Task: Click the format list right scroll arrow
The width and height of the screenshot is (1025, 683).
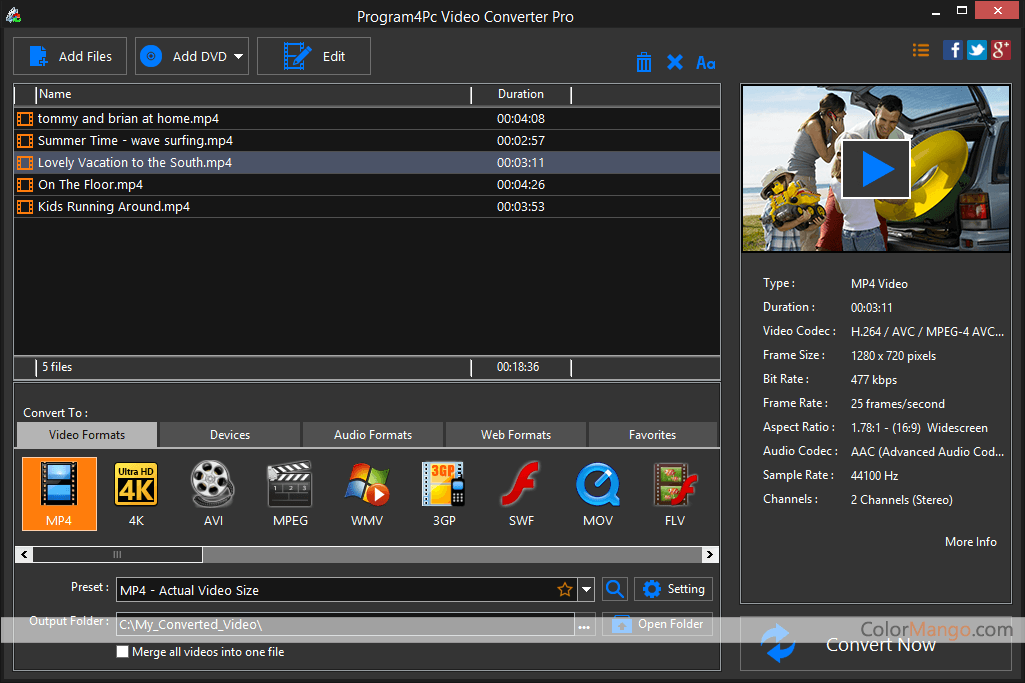Action: click(x=710, y=555)
